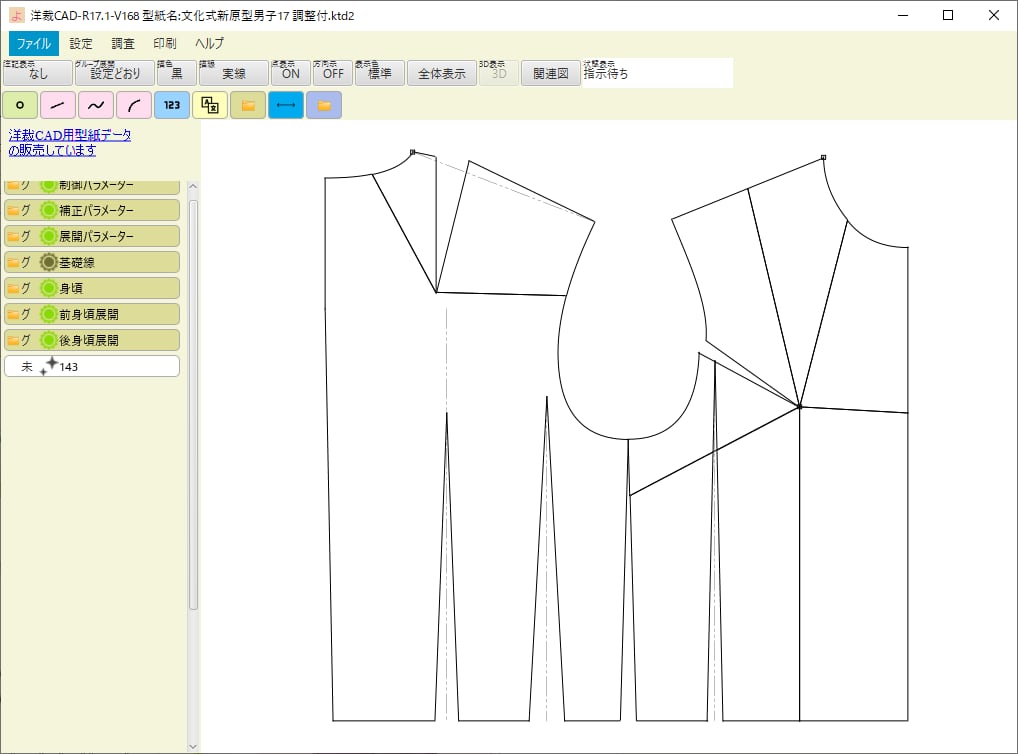The width and height of the screenshot is (1018, 754).
Task: Select the unfinished item 143 in list
Action: click(x=91, y=366)
